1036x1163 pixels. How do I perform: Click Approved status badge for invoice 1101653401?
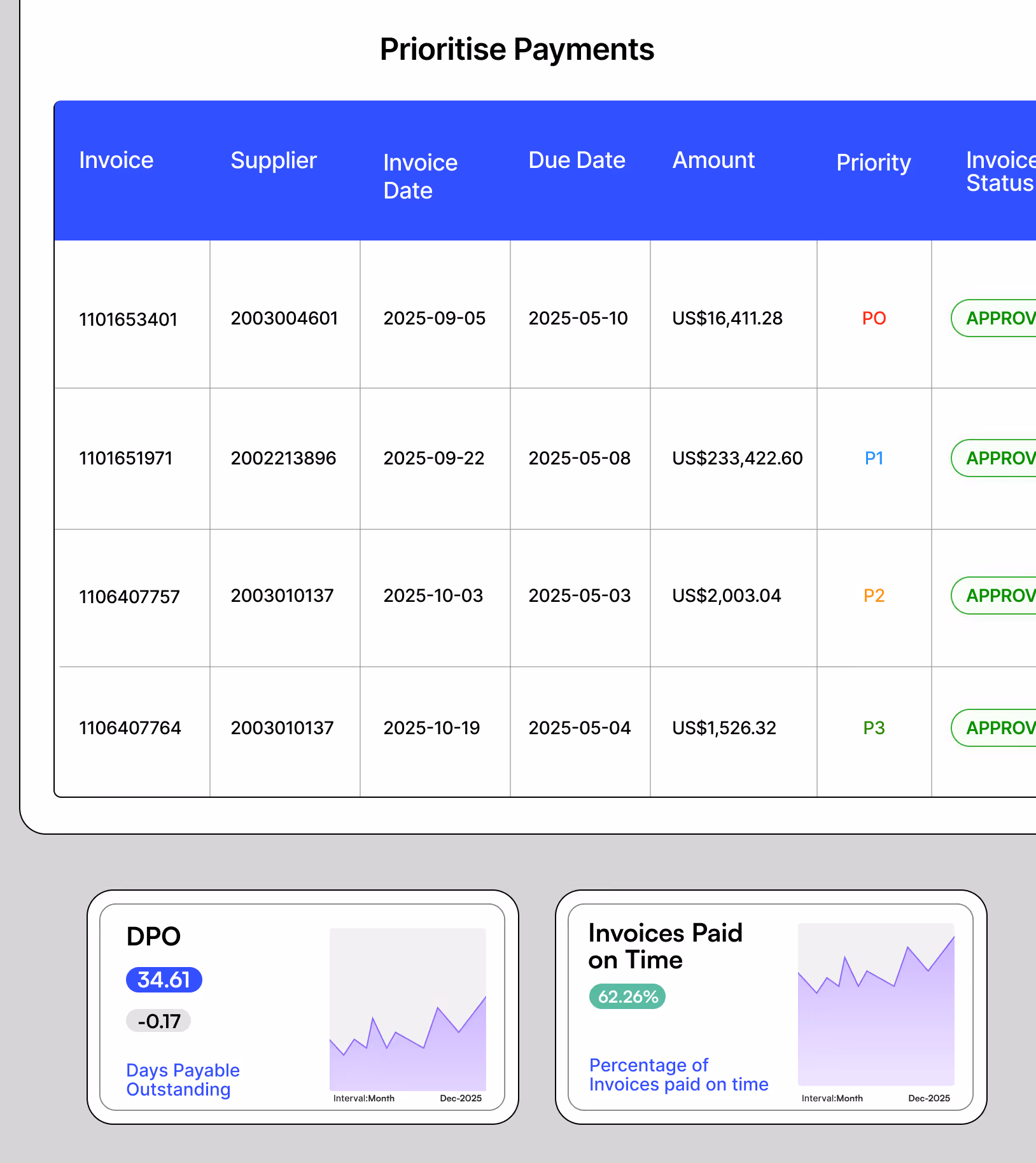click(x=993, y=318)
